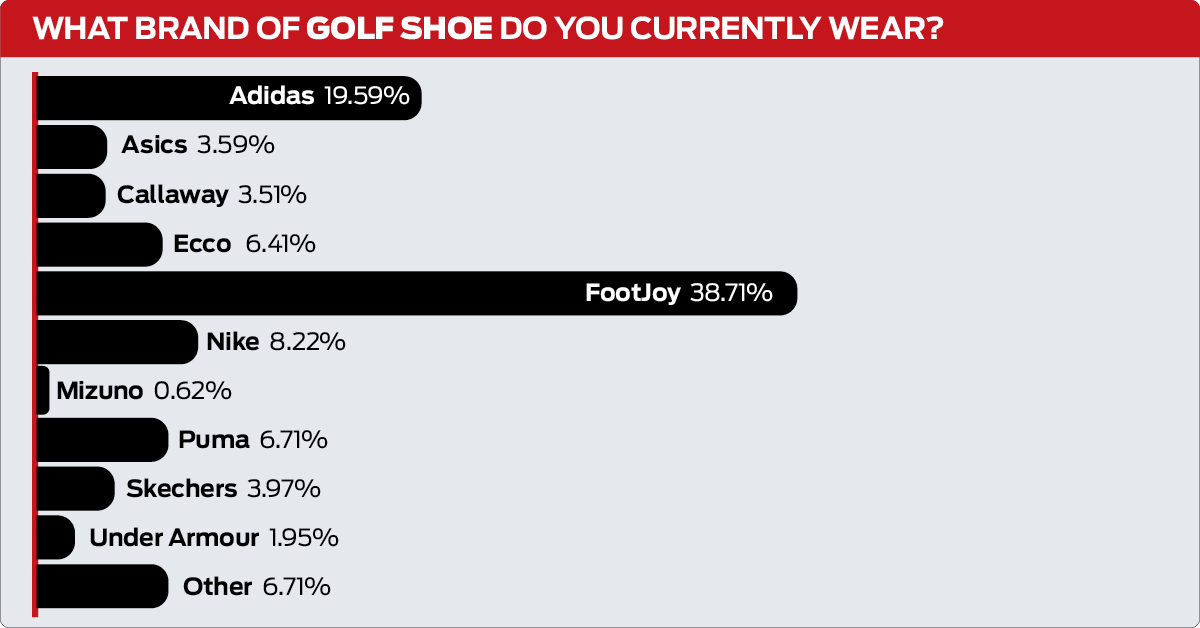Select the Nike 8.22% label
Image resolution: width=1200 pixels, height=628 pixels.
[x=276, y=342]
